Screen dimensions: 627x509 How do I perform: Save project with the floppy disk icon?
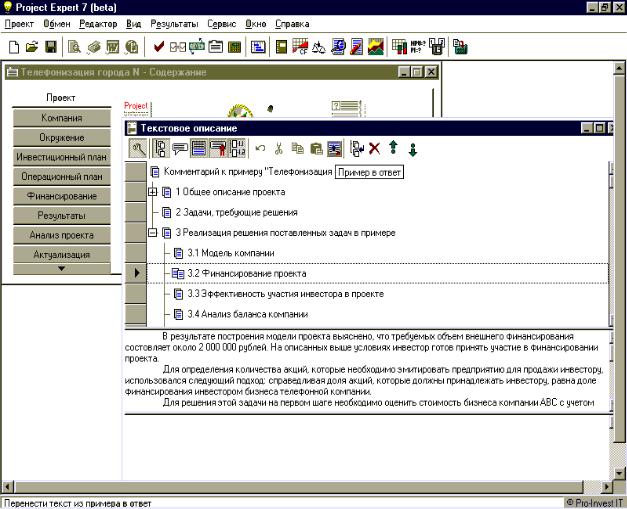click(51, 47)
